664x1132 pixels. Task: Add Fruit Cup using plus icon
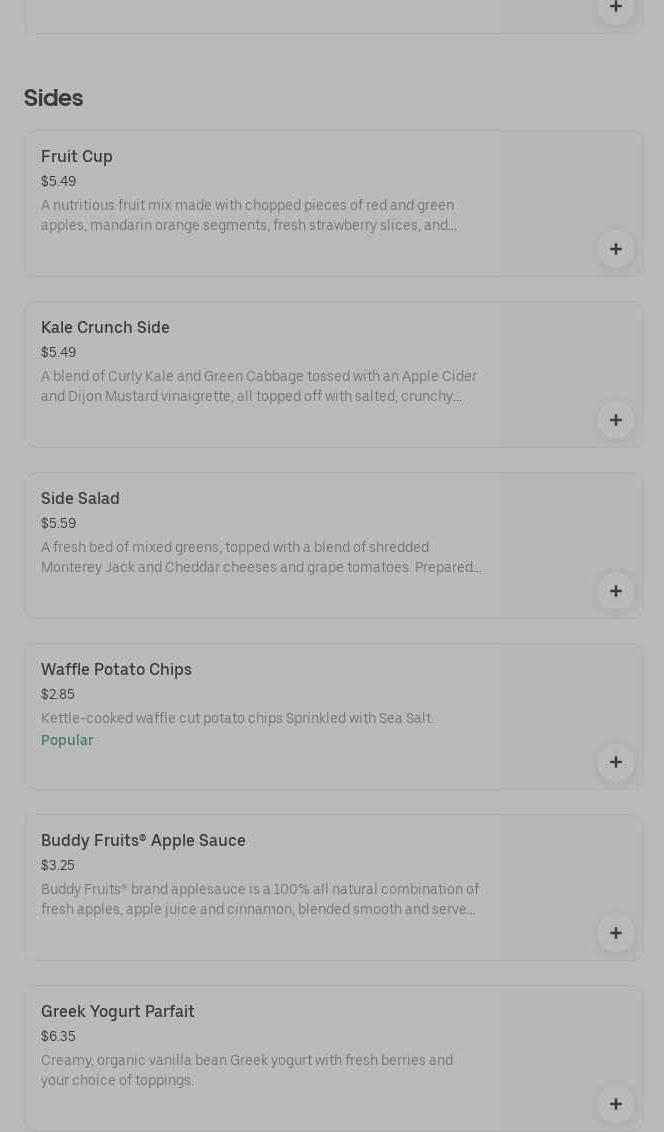(616, 249)
